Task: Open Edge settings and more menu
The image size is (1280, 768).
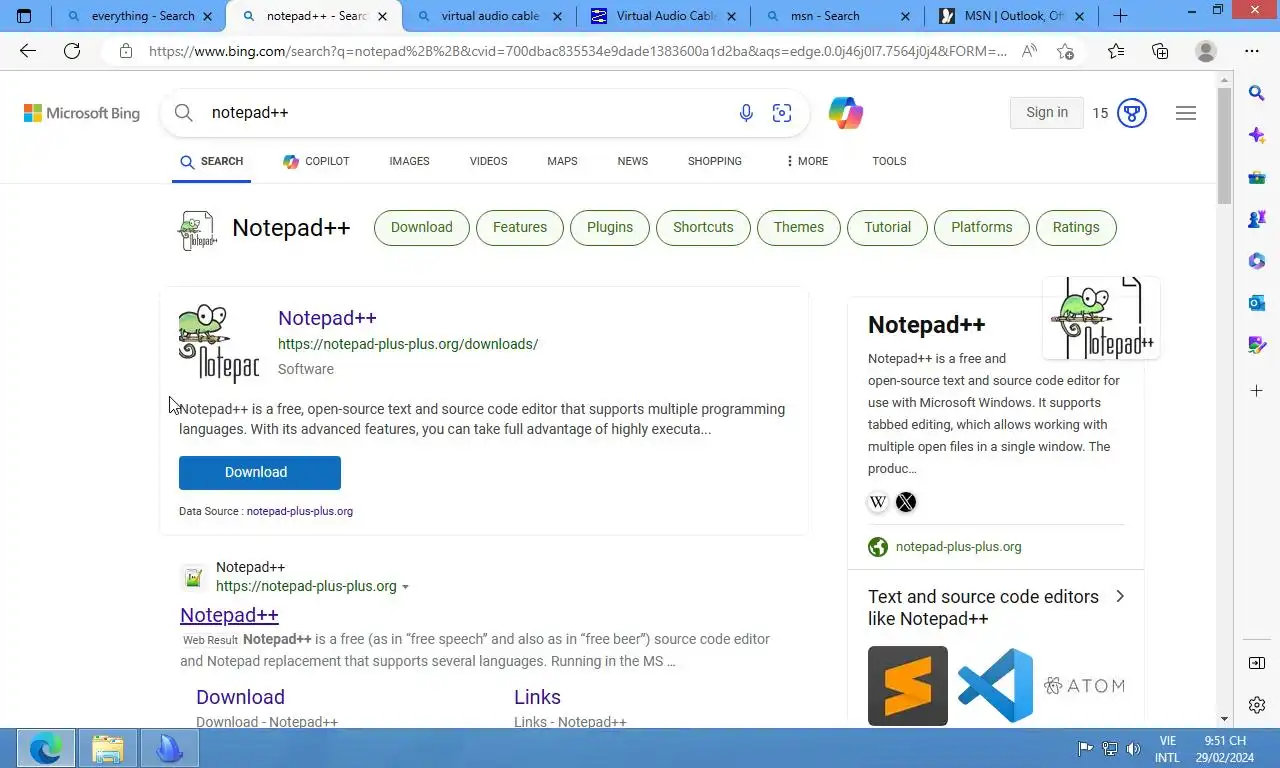Action: [1252, 51]
